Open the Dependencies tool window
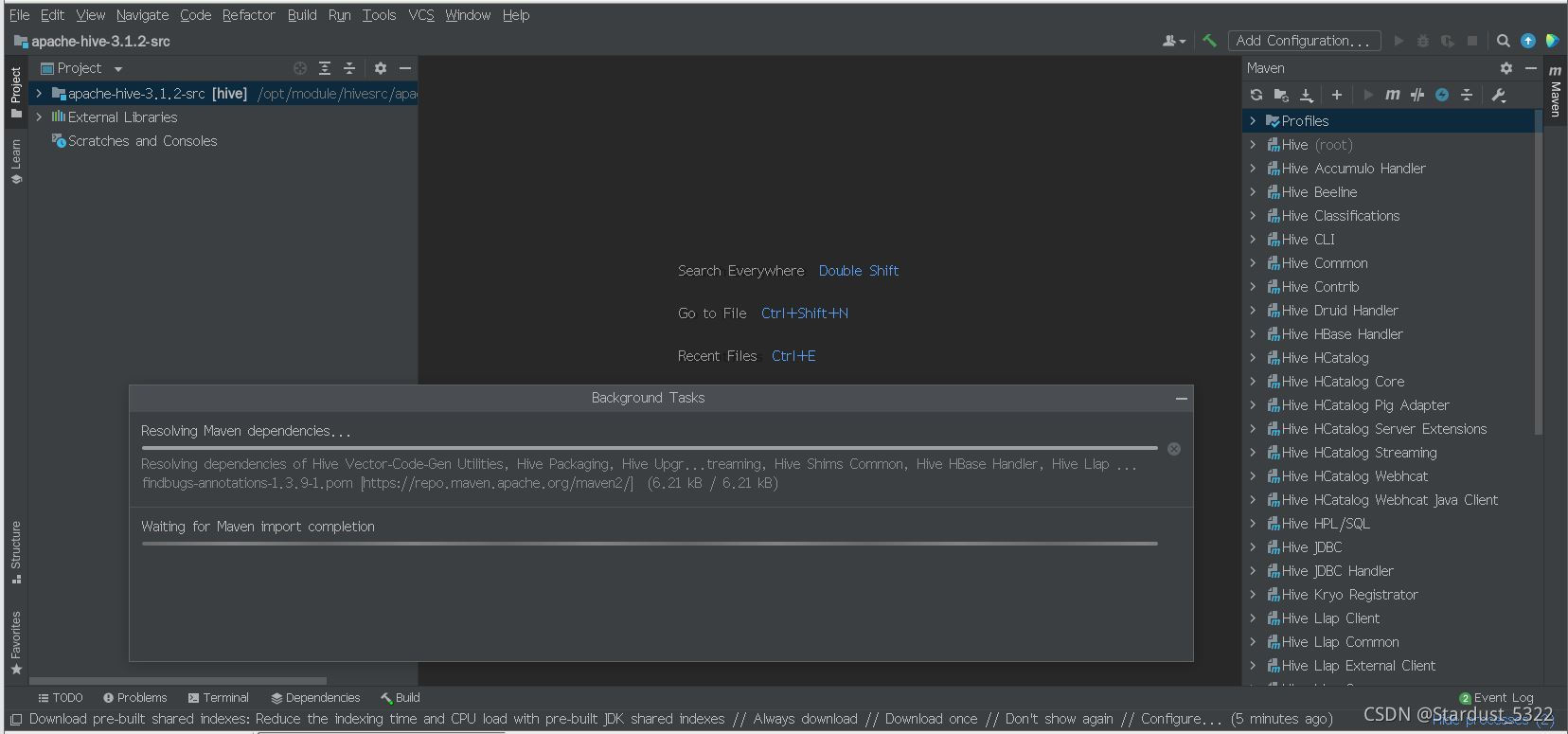The width and height of the screenshot is (1568, 734). [x=314, y=698]
